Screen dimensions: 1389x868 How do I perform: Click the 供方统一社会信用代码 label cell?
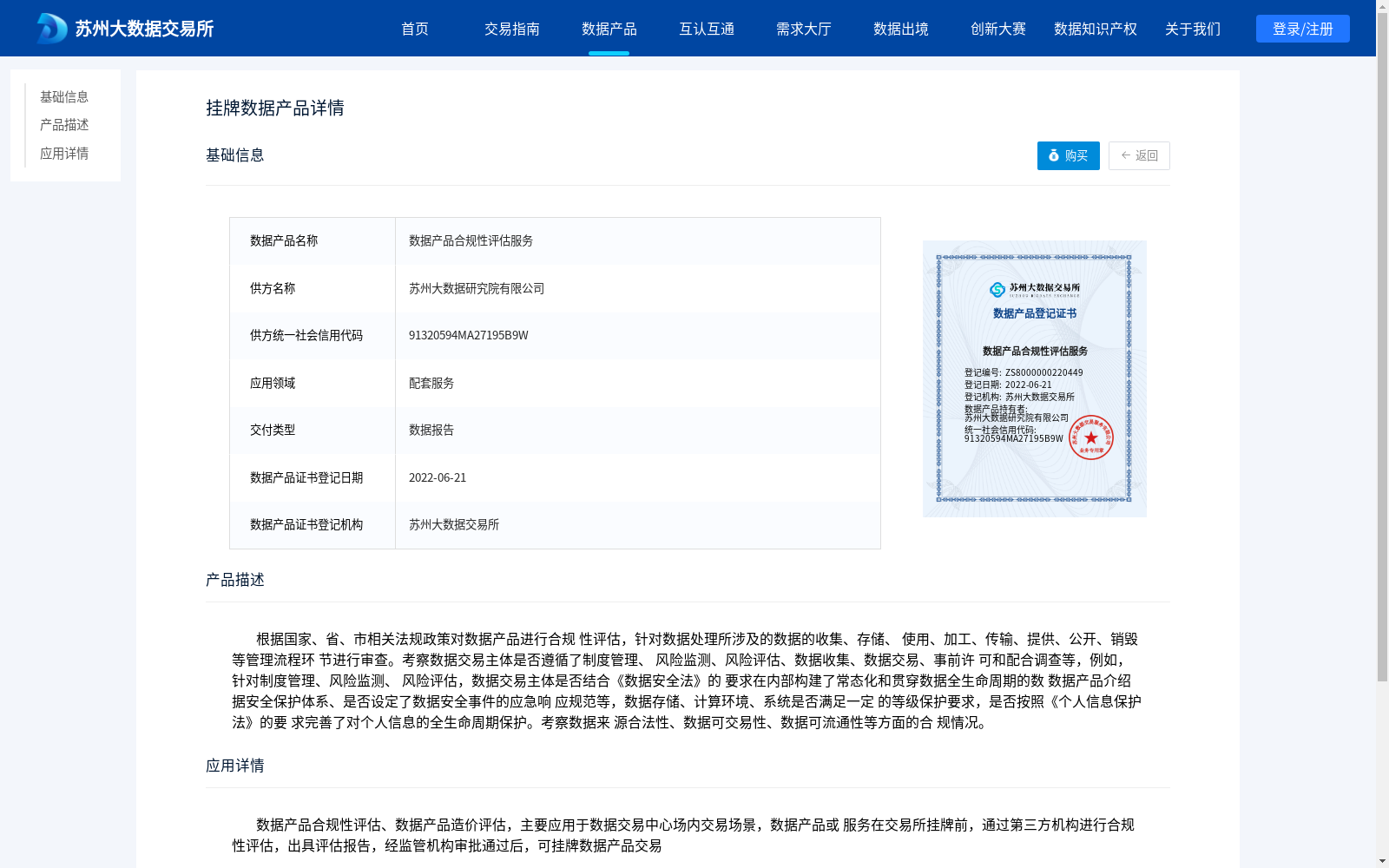point(313,336)
